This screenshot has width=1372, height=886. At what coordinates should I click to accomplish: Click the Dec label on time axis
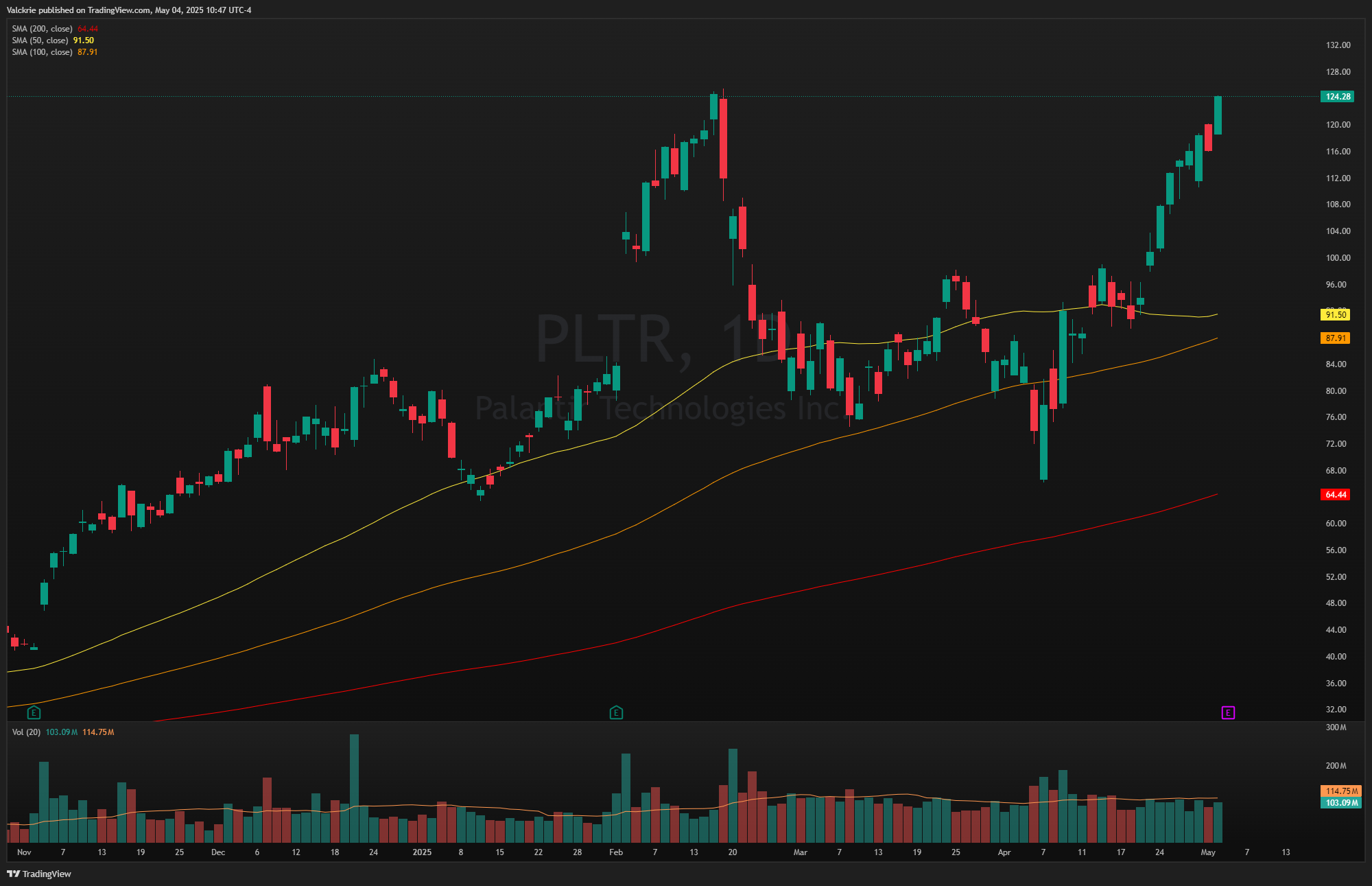point(218,852)
